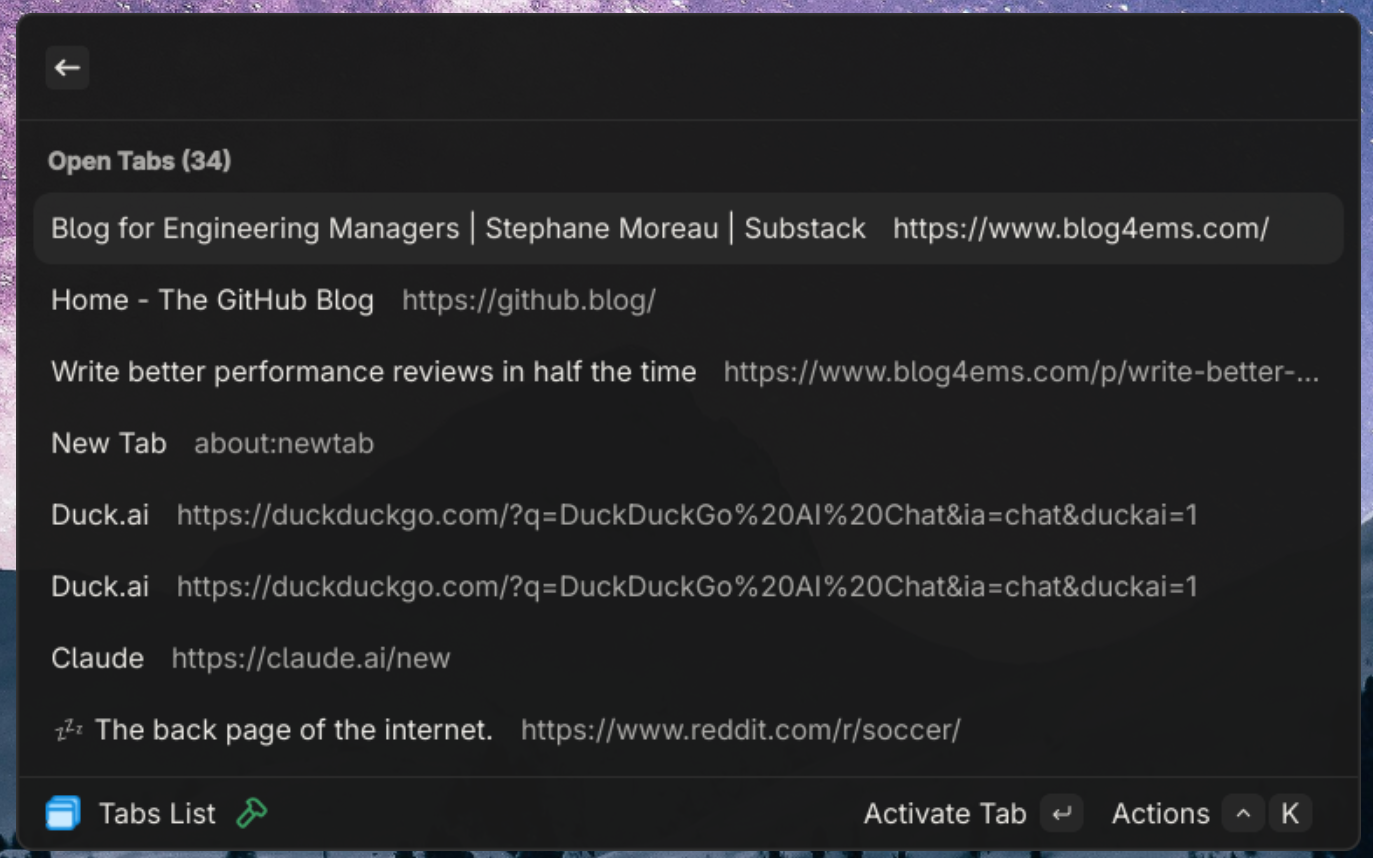Image resolution: width=1373 pixels, height=858 pixels.
Task: Click the https://github.blog/ URL text
Action: (x=529, y=300)
